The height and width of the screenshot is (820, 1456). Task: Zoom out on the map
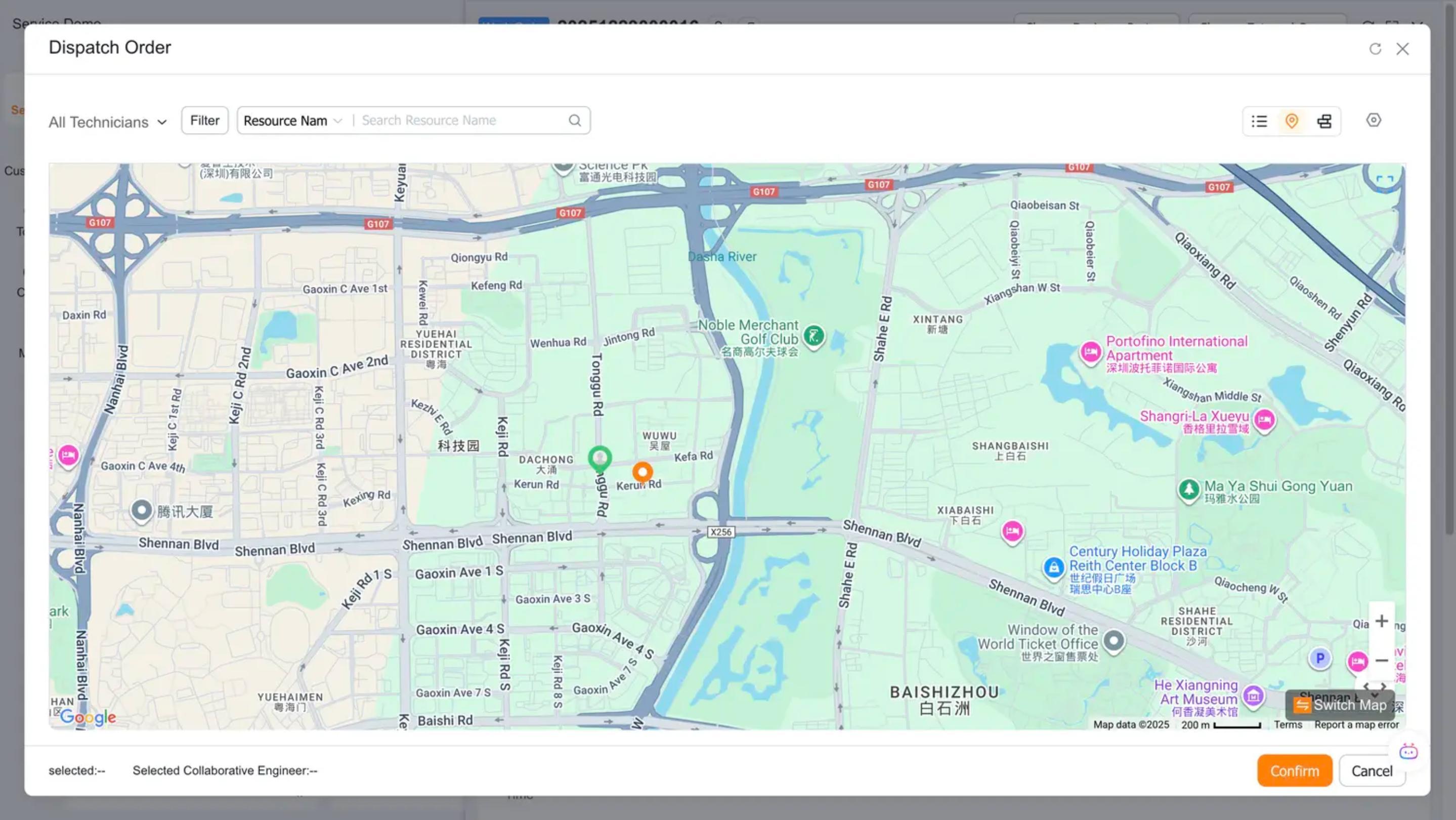tap(1382, 660)
